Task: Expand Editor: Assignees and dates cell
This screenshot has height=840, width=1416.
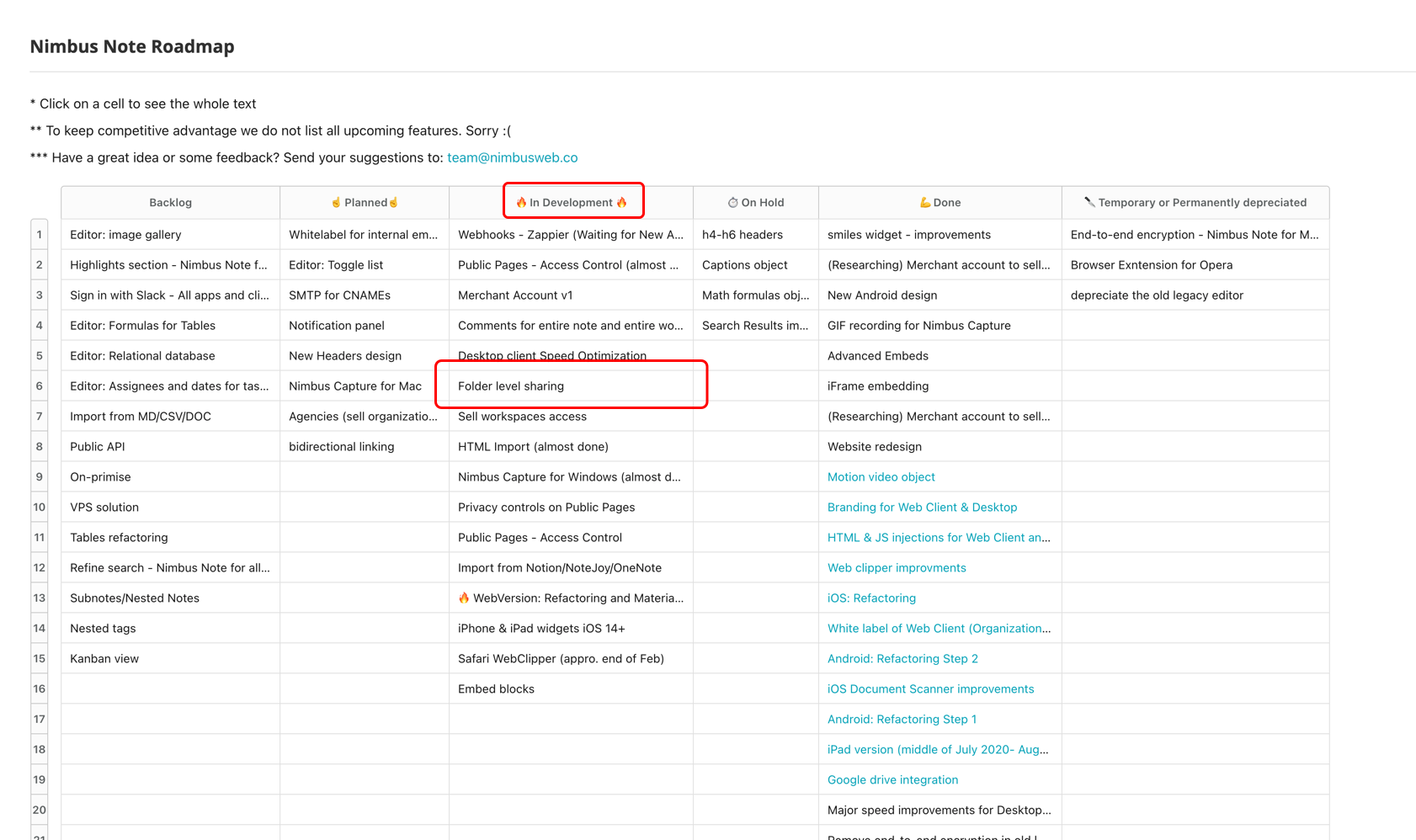Action: (171, 386)
